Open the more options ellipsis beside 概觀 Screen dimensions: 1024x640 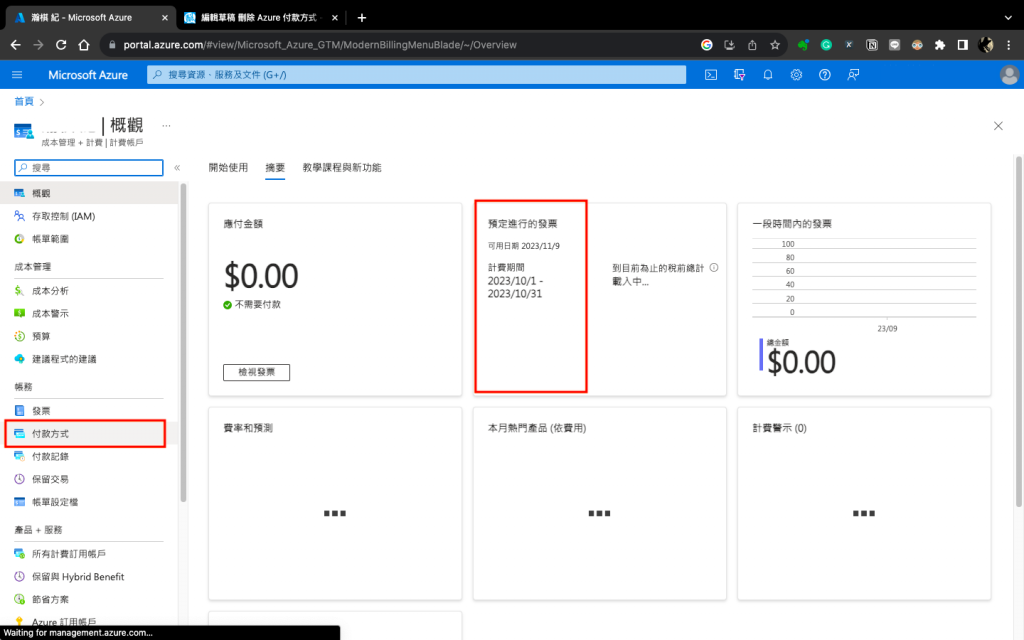(167, 125)
